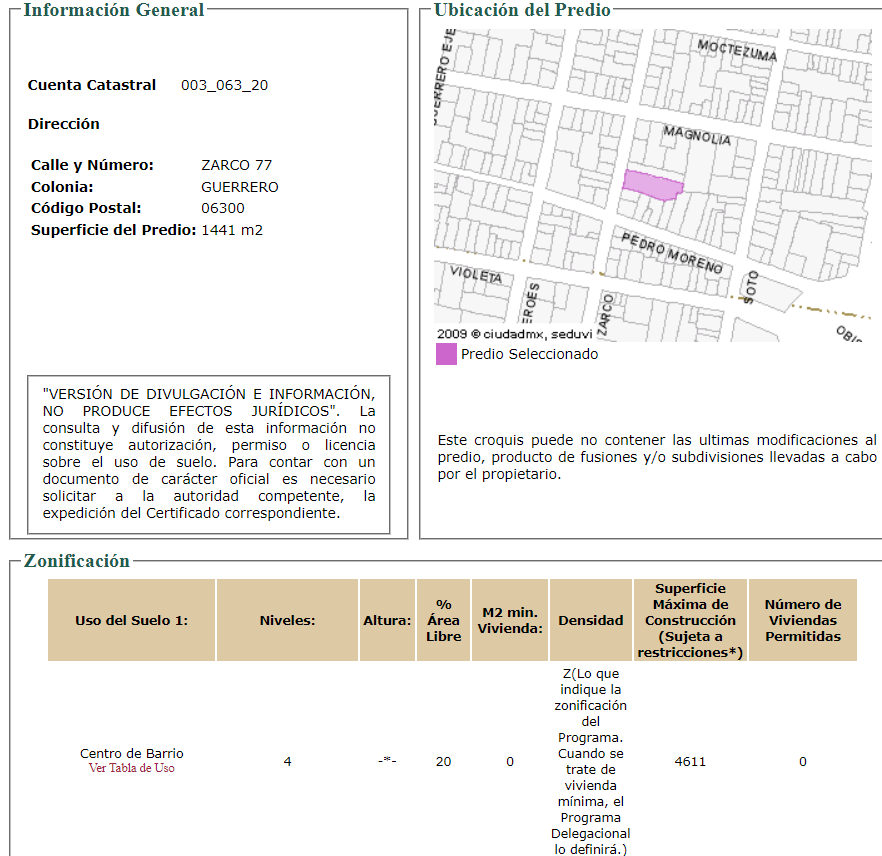Click the MAGNOLIA street label on the map

pos(697,136)
